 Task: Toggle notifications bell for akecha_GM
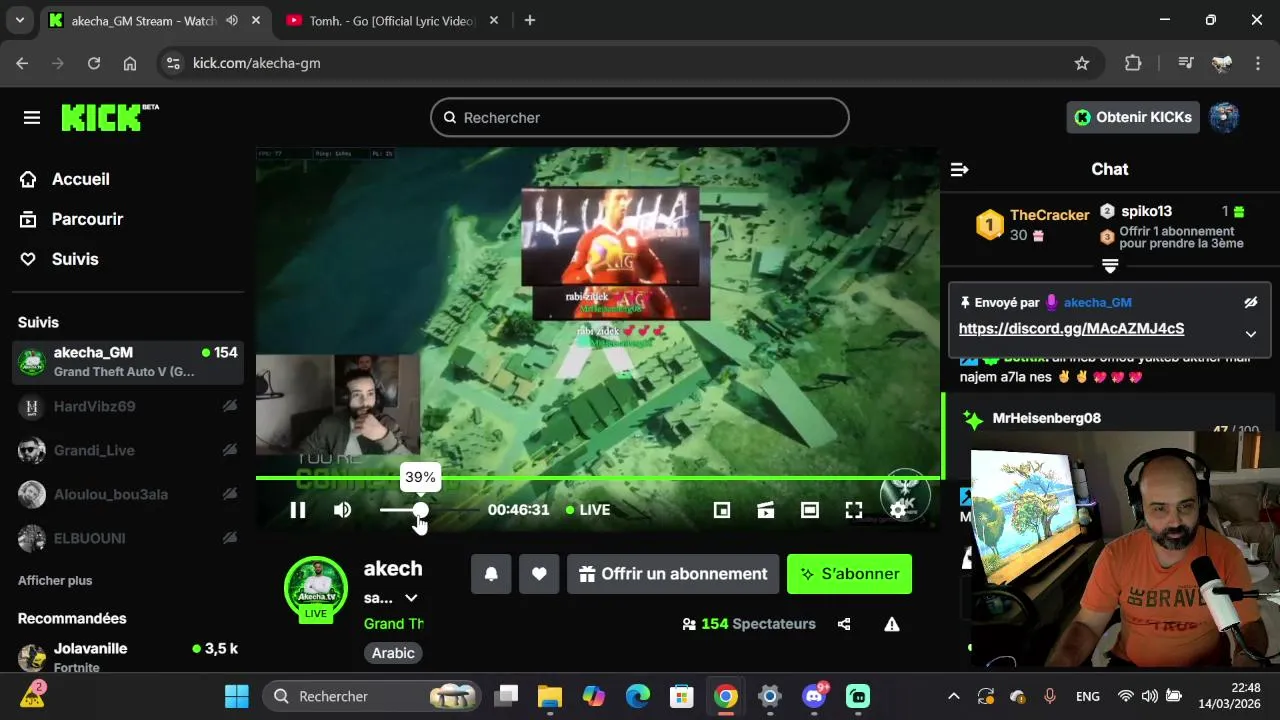[x=491, y=574]
